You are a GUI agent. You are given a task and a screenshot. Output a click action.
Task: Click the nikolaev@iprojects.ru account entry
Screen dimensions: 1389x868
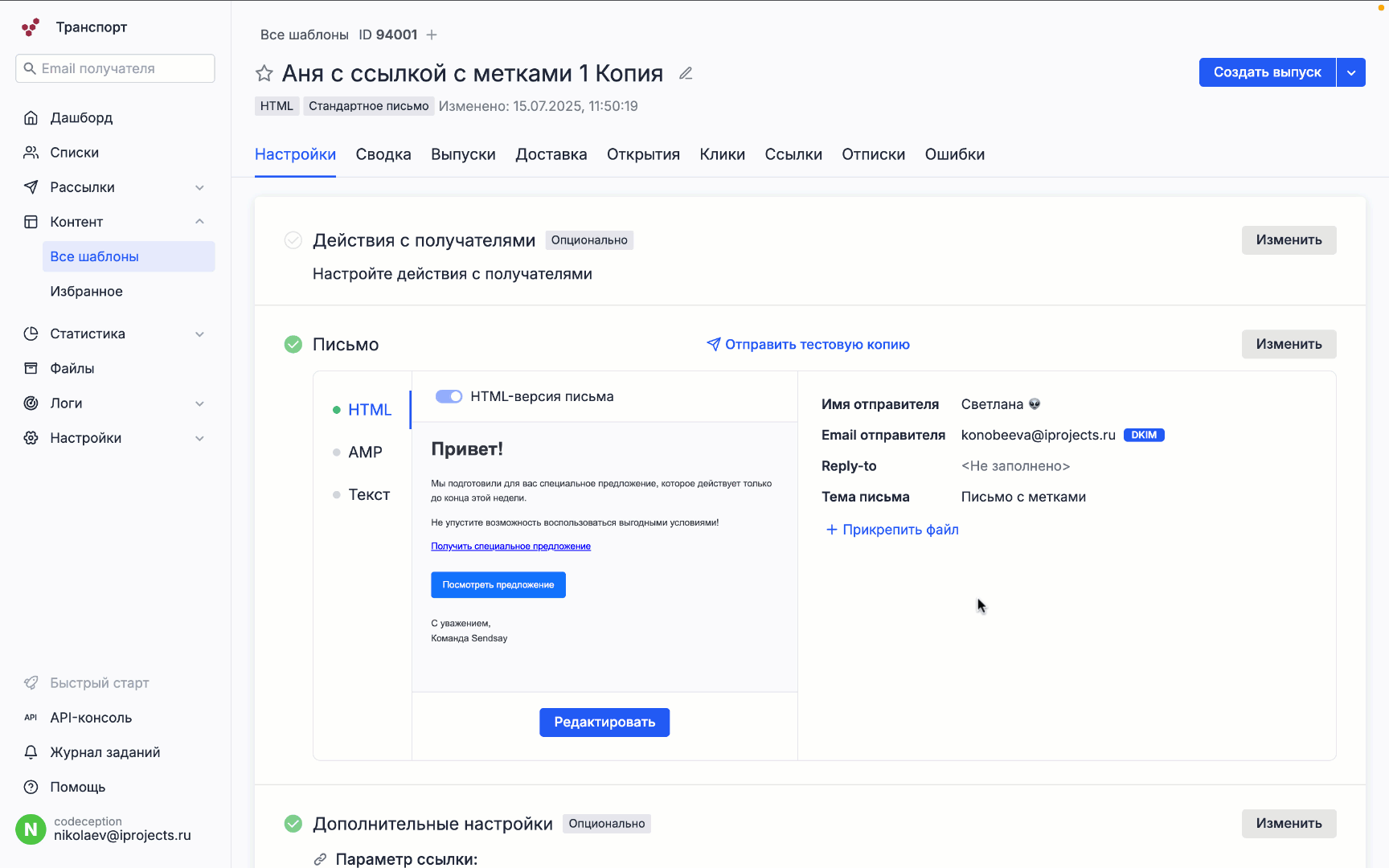click(115, 829)
